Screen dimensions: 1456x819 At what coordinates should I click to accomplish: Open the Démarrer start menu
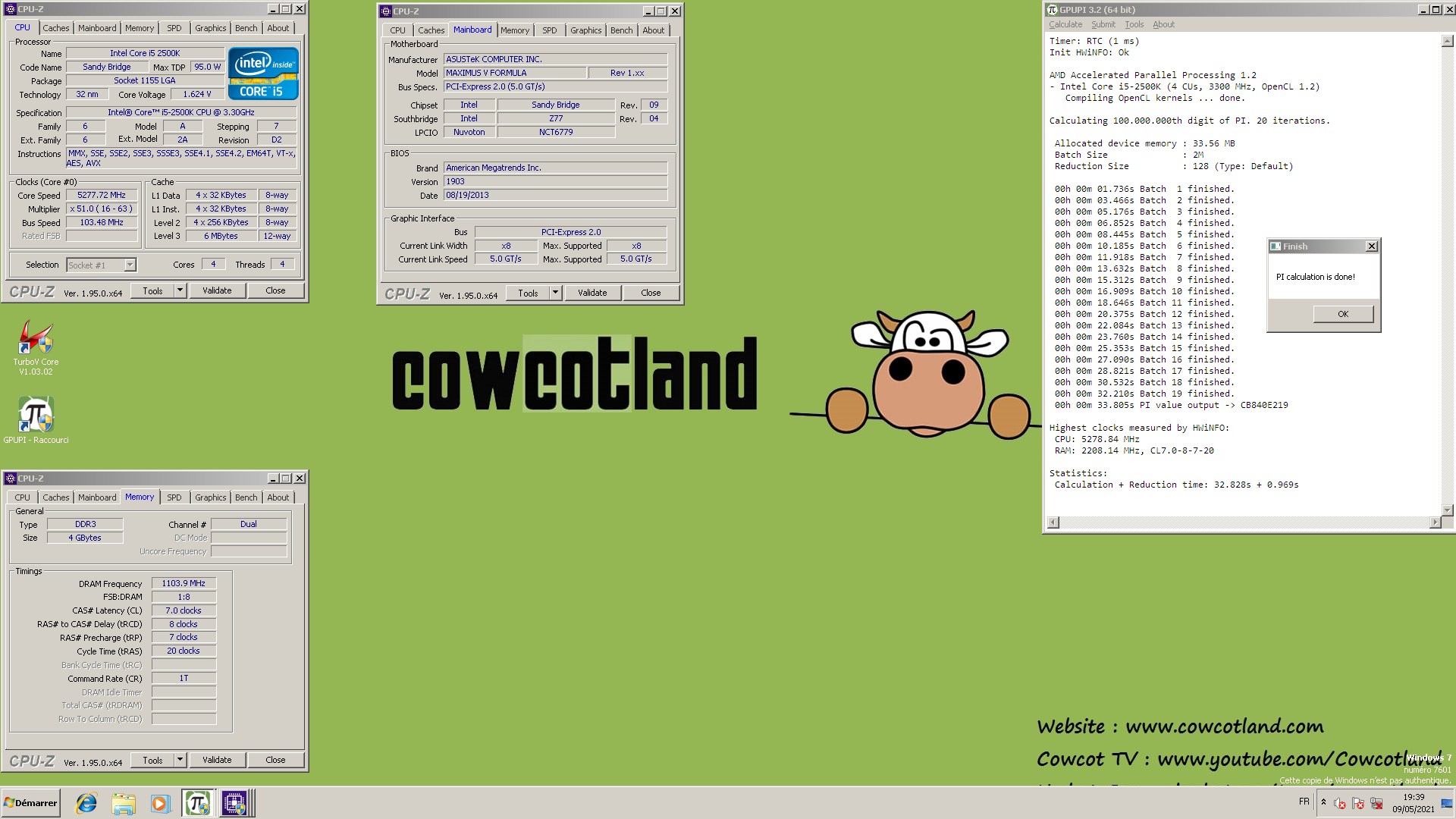pyautogui.click(x=30, y=803)
